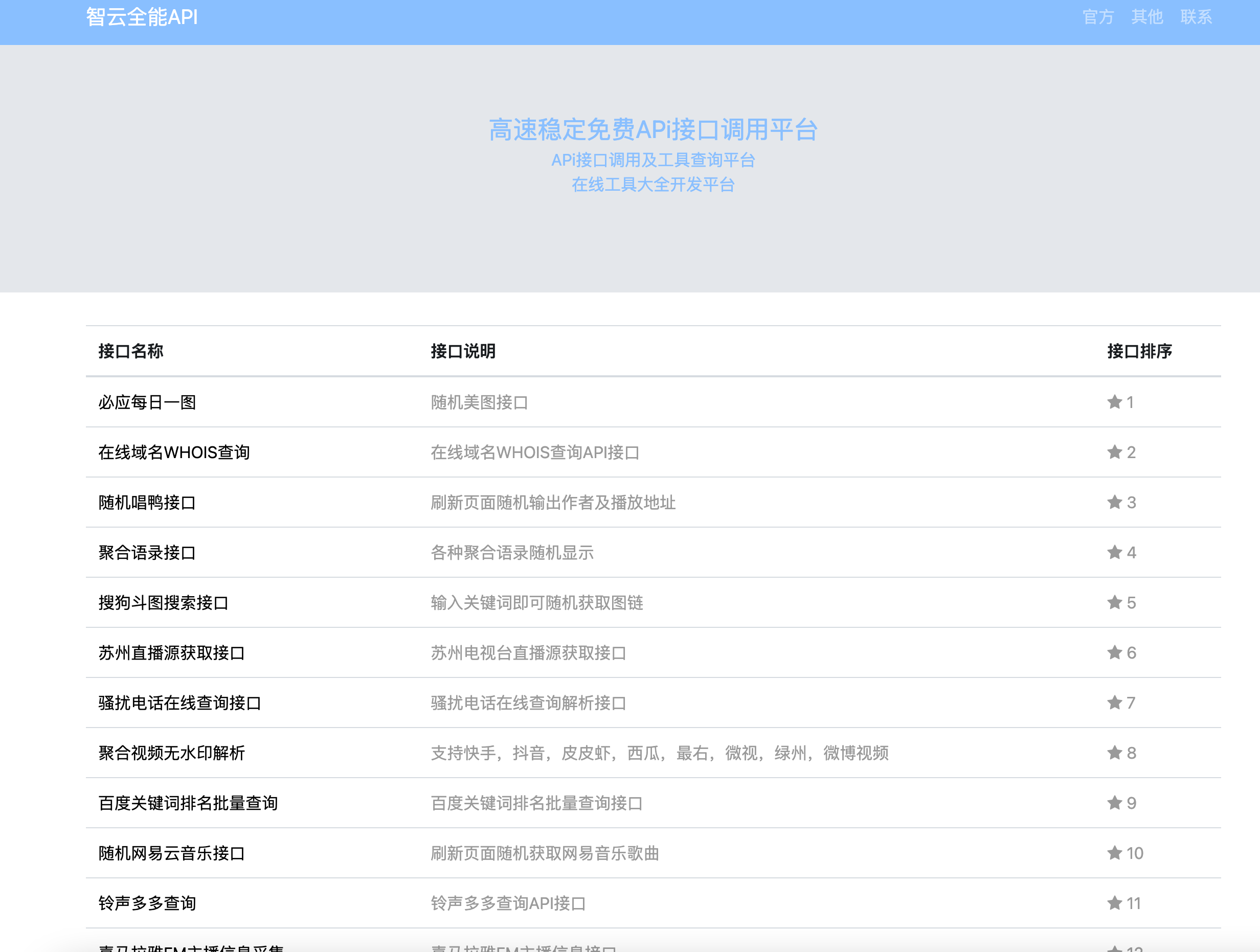Click the description listing 支持快手，抖音，皮皮虾
Viewport: 1260px width, 952px height.
pyautogui.click(x=660, y=753)
